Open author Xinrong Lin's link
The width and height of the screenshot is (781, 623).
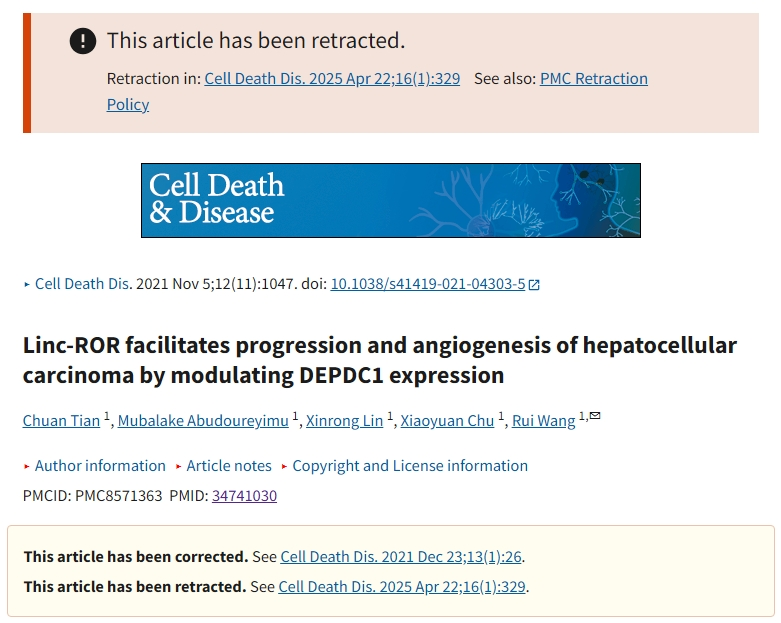[x=344, y=421]
